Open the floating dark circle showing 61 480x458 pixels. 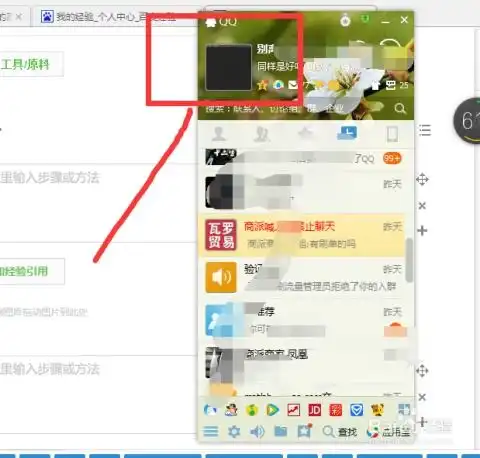click(467, 121)
